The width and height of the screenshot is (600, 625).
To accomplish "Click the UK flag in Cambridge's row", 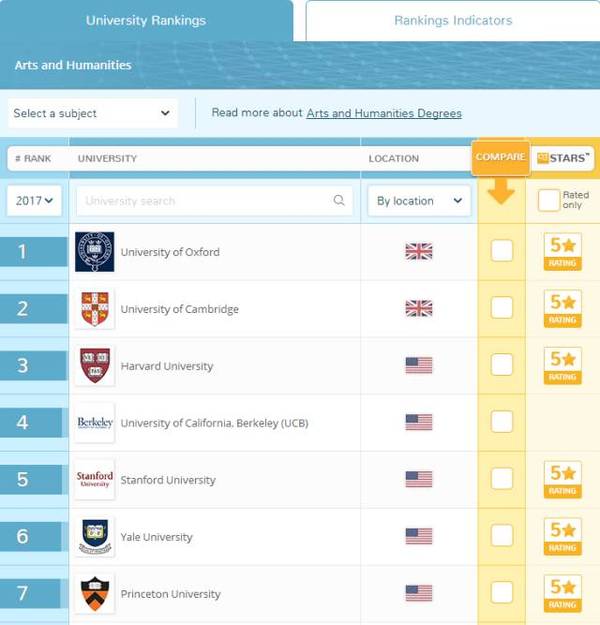I will (x=419, y=309).
